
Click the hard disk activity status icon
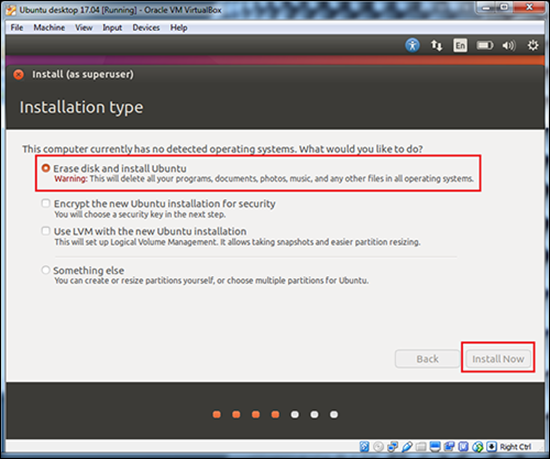click(364, 447)
